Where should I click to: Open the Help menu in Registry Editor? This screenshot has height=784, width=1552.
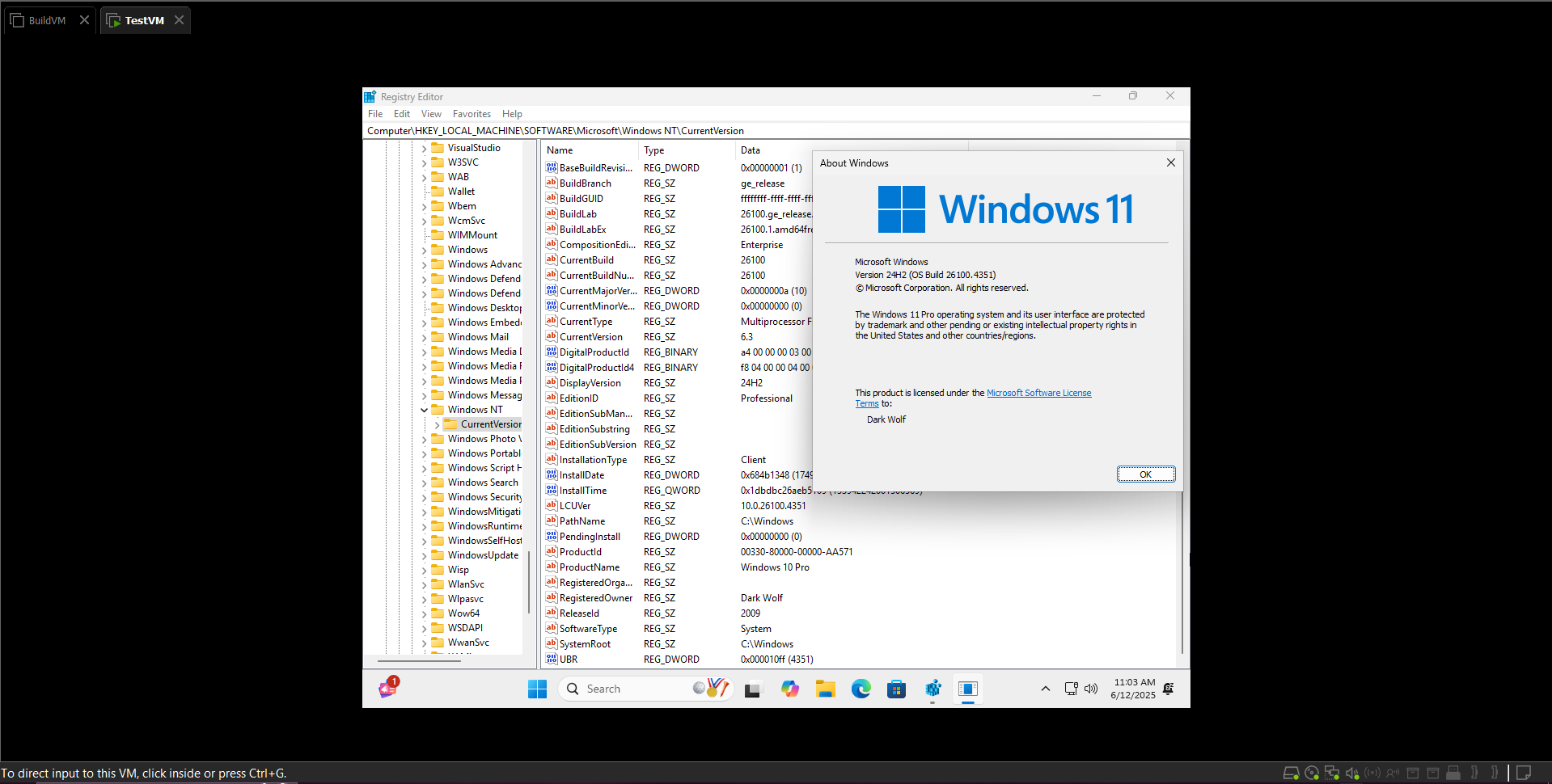click(x=512, y=114)
